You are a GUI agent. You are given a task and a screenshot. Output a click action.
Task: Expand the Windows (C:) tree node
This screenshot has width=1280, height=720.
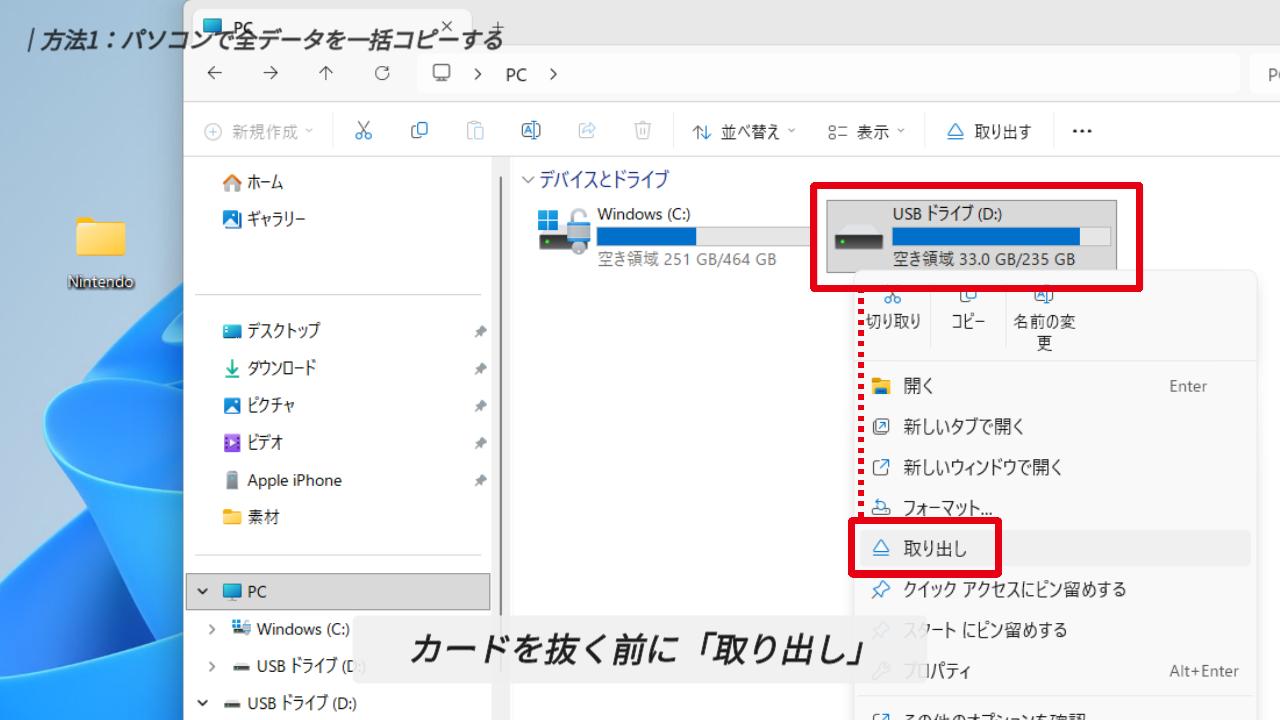point(212,629)
